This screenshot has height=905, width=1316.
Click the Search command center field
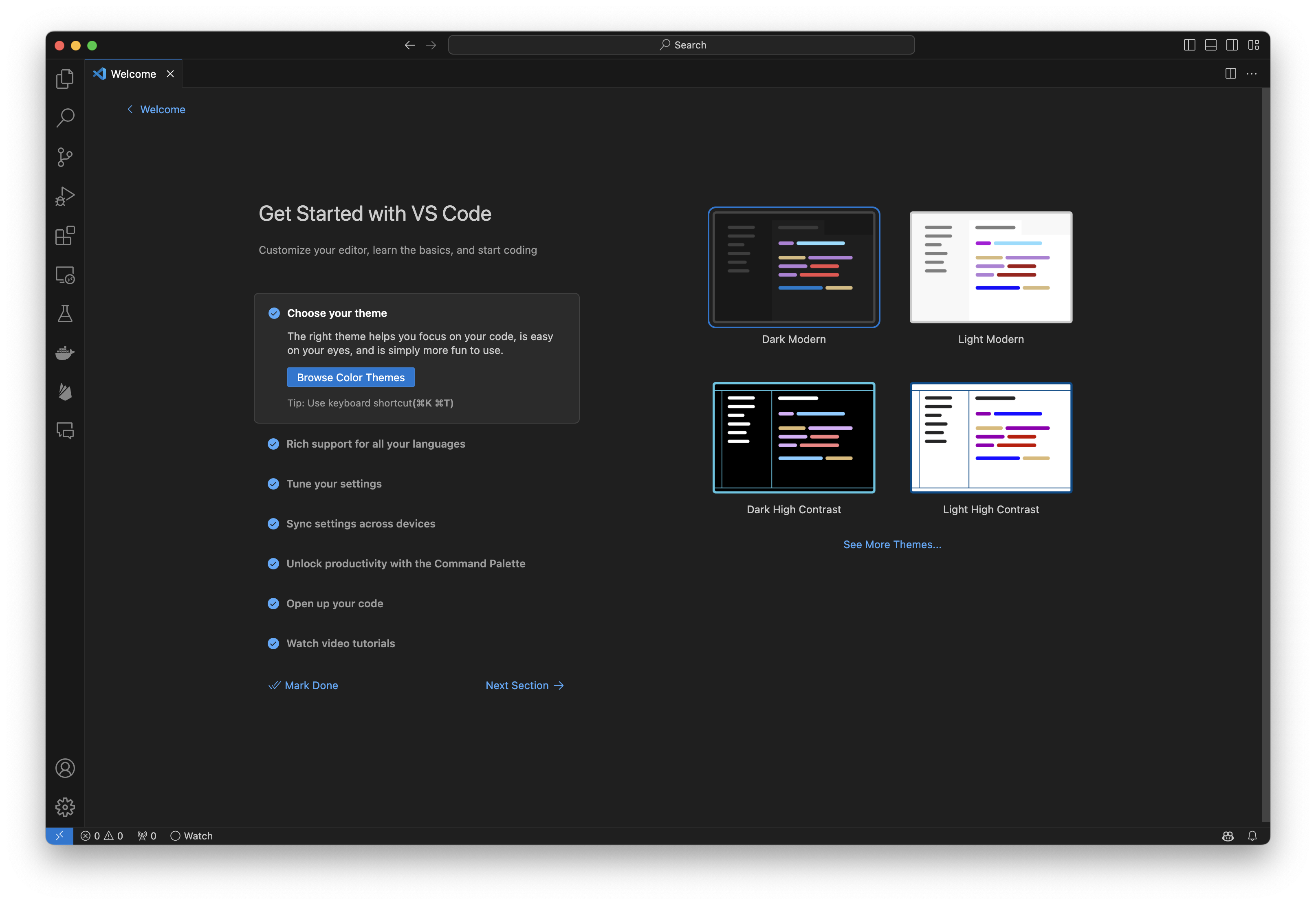pyautogui.click(x=681, y=45)
